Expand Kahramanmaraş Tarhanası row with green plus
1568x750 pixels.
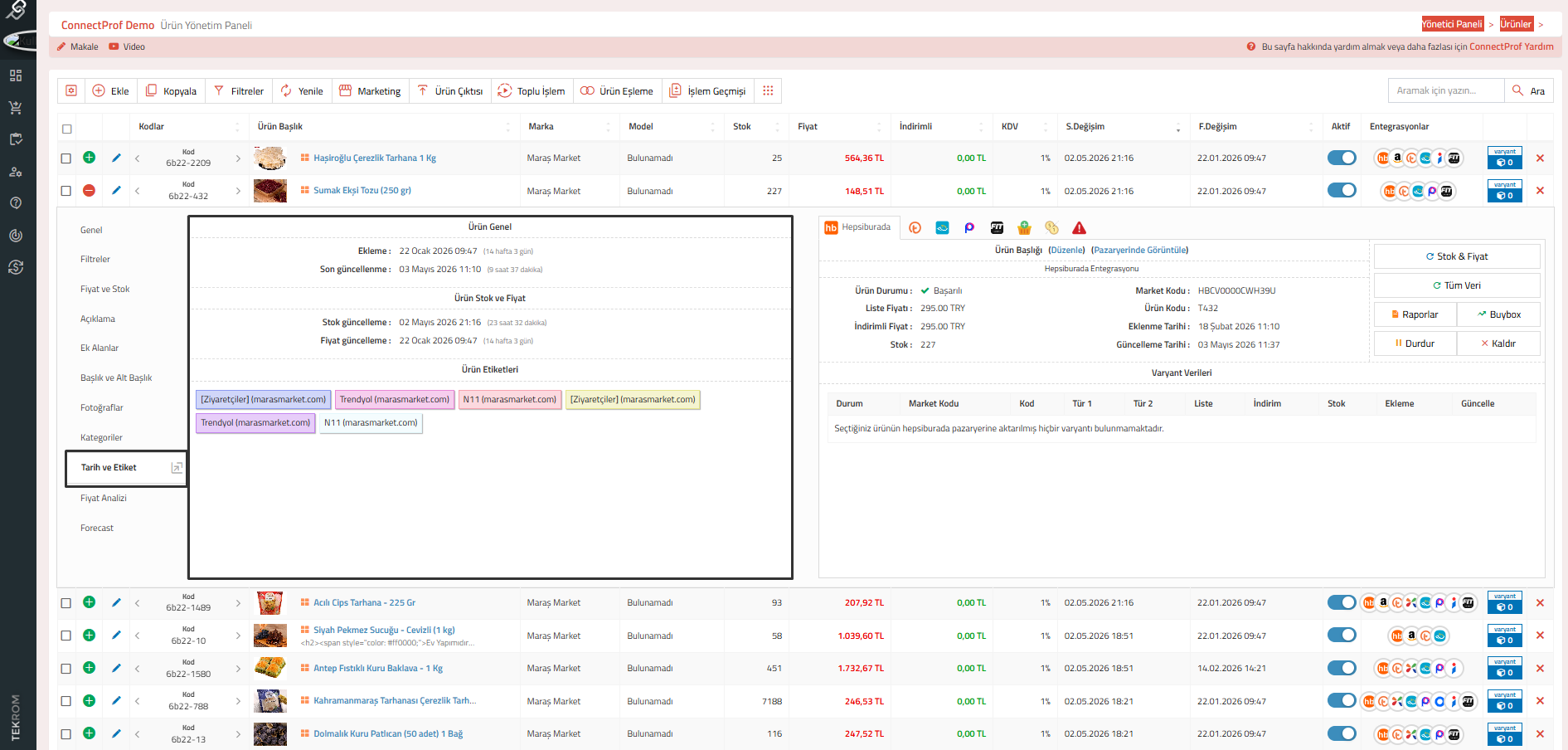(90, 701)
